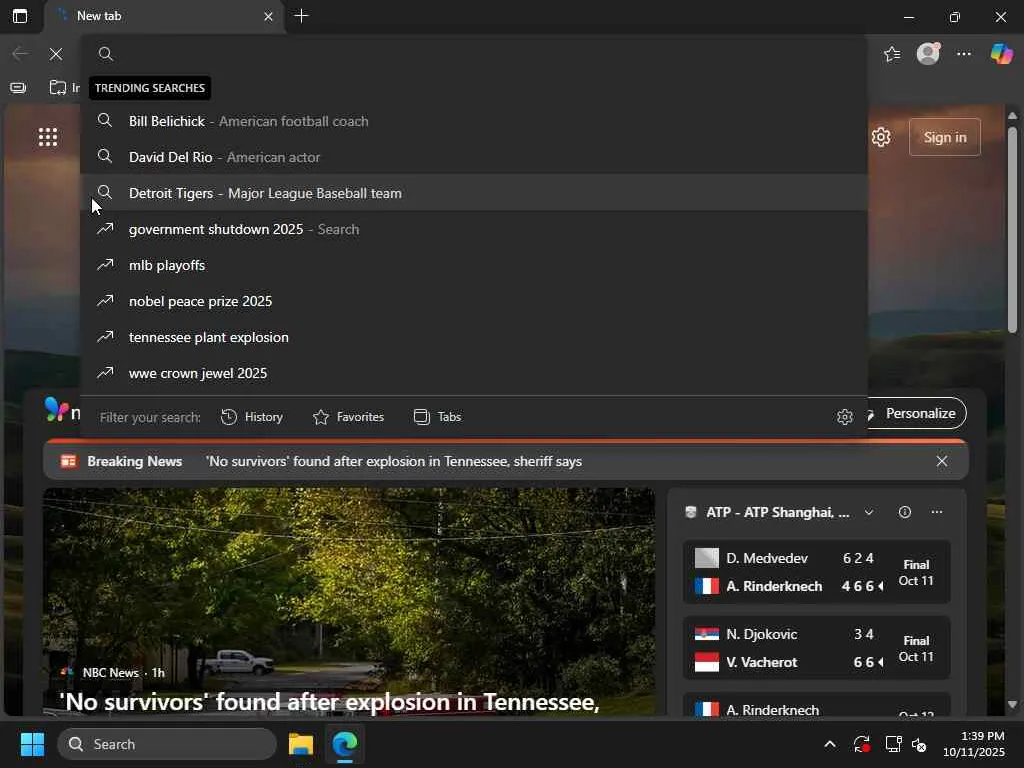Select wwe crown jewel 2025 suggestion

[474, 373]
